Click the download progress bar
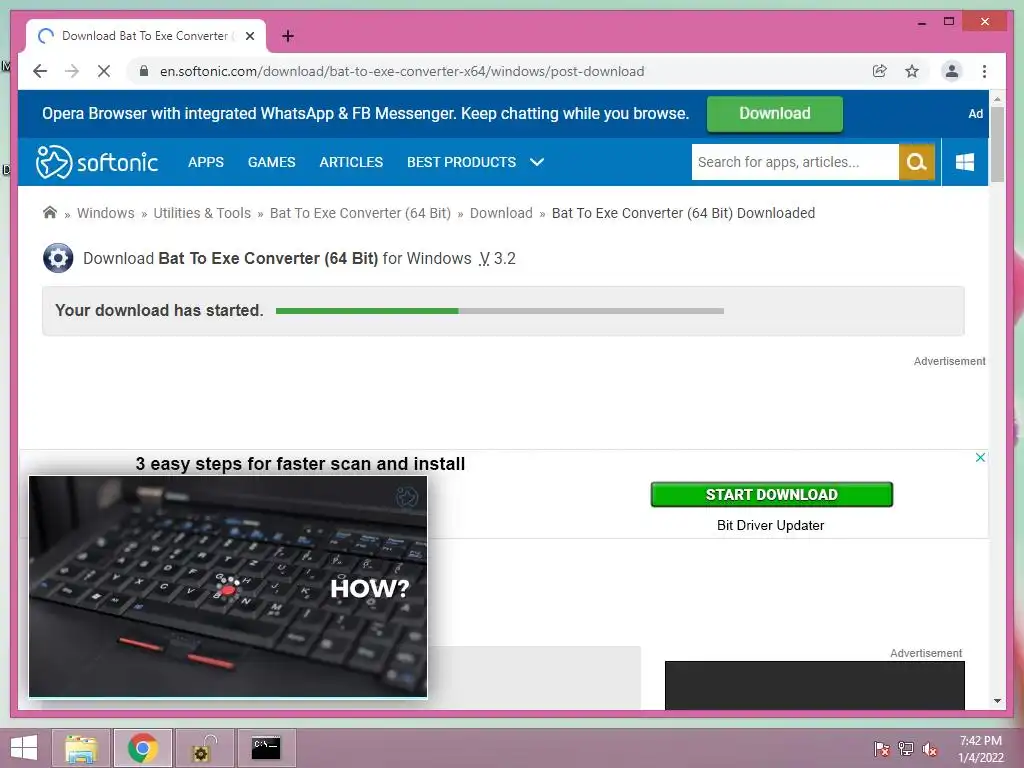Viewport: 1024px width, 768px height. 500,311
